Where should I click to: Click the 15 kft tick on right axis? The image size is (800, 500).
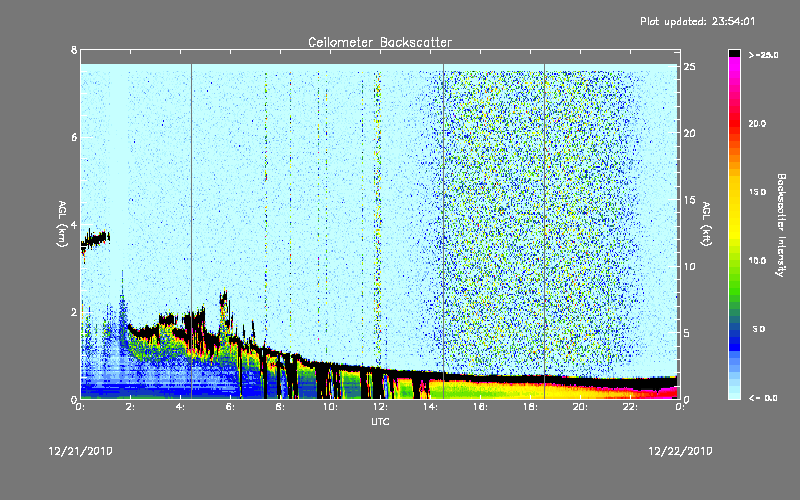690,200
